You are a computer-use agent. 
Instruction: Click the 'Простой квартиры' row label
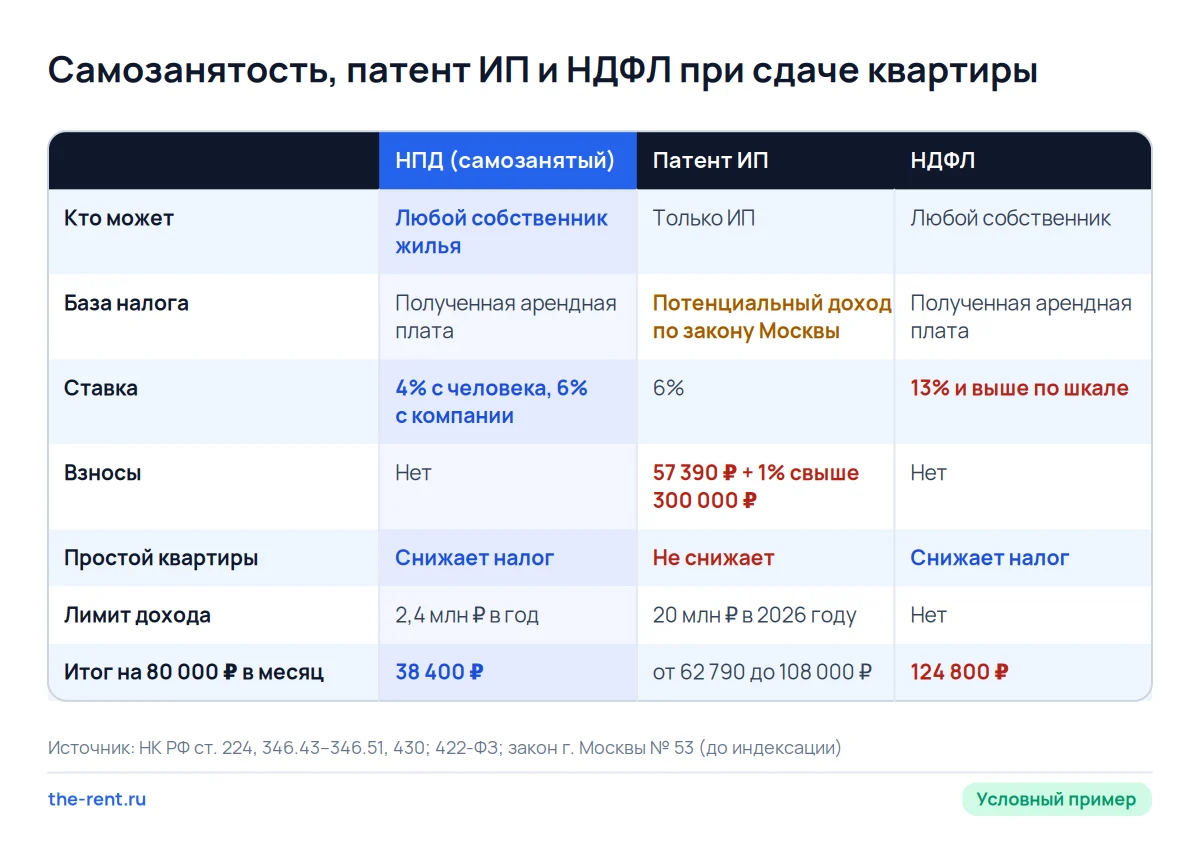[x=161, y=558]
